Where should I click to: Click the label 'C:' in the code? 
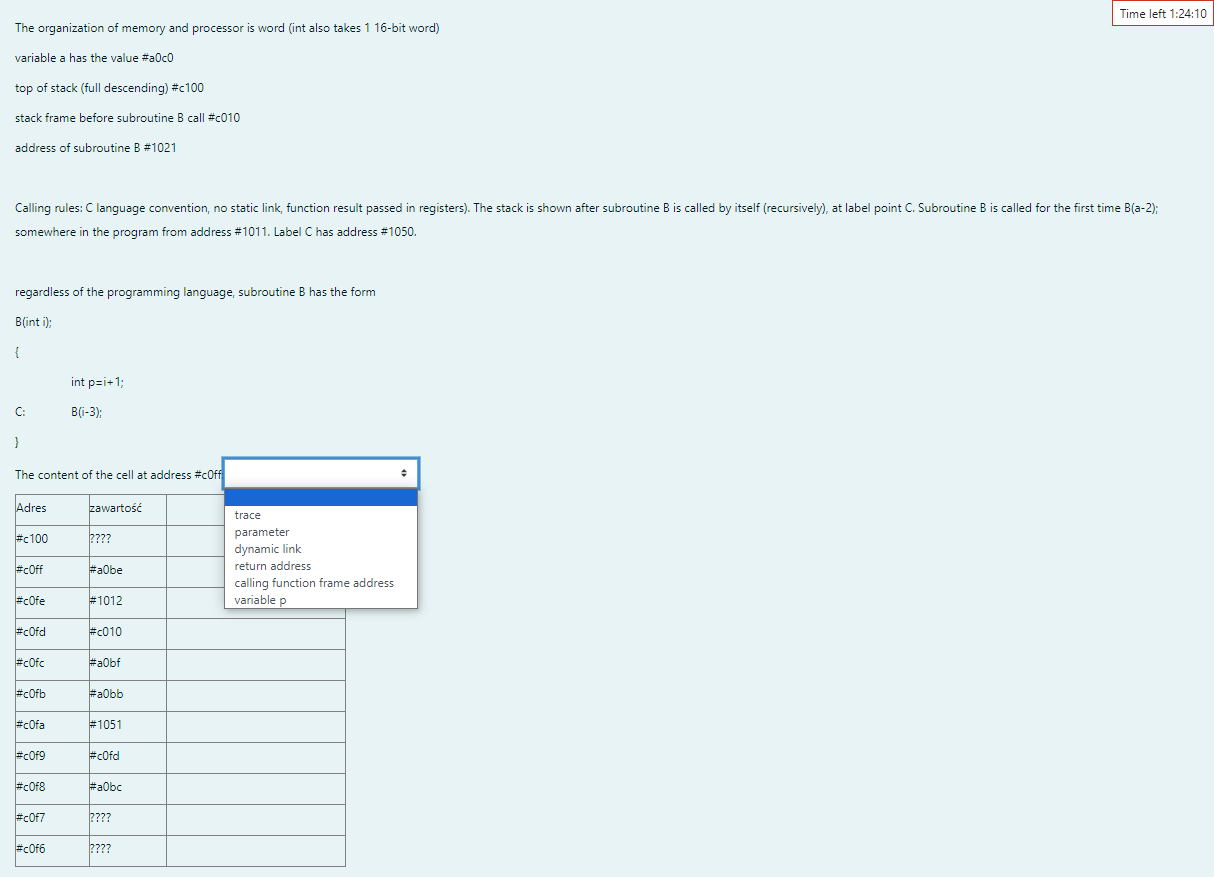point(20,411)
